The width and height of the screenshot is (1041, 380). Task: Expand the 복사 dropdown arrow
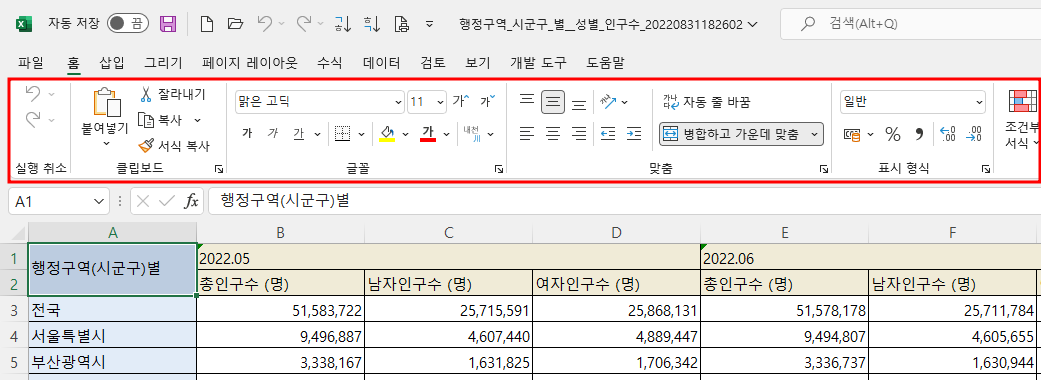click(197, 120)
